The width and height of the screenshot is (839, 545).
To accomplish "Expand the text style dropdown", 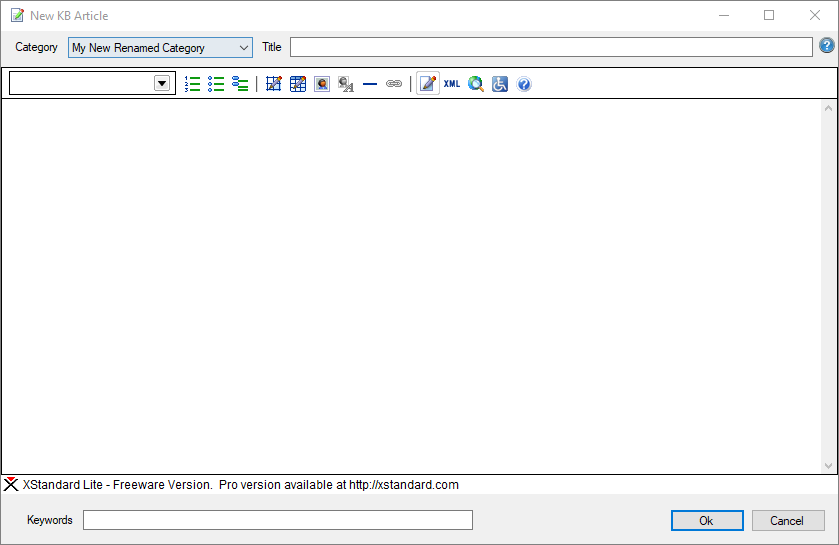I will [162, 84].
